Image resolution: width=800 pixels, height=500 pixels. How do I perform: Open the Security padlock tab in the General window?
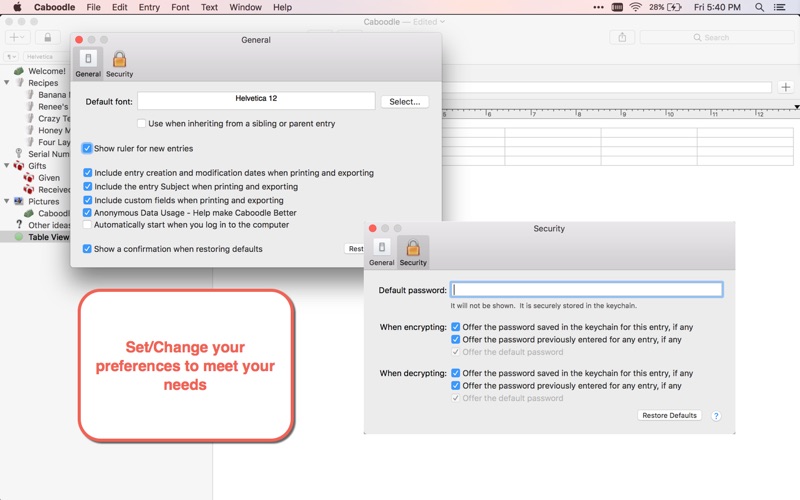pyautogui.click(x=119, y=63)
